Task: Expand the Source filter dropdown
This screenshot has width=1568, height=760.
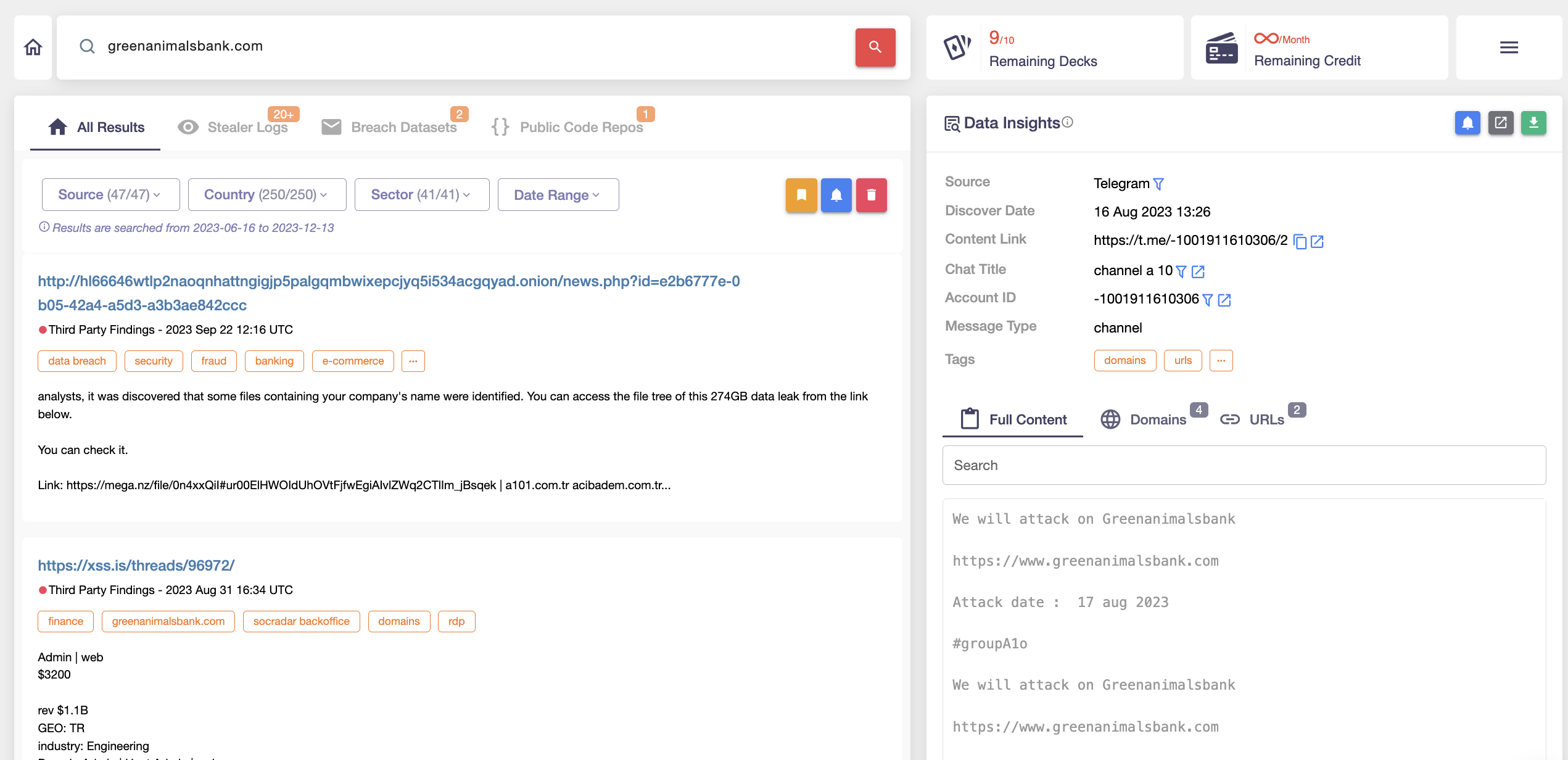Action: pos(110,195)
